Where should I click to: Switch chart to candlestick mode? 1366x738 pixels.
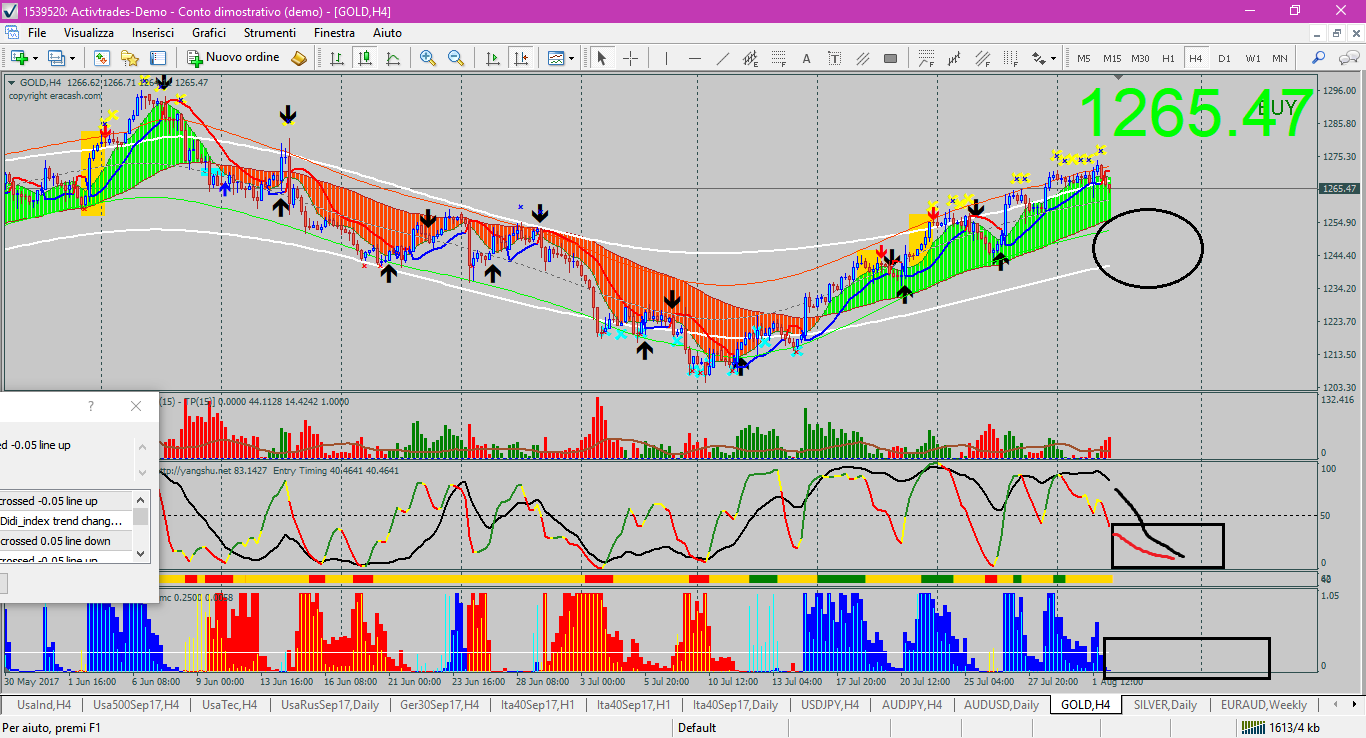[x=364, y=58]
